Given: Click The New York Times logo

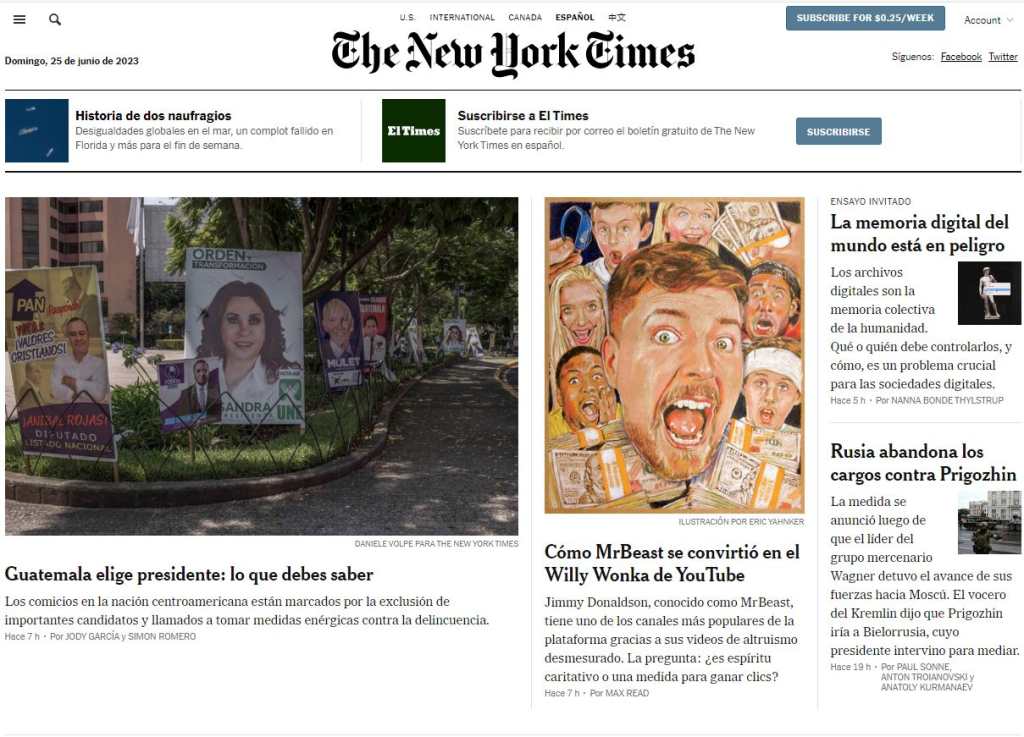Looking at the screenshot, I should click(513, 54).
